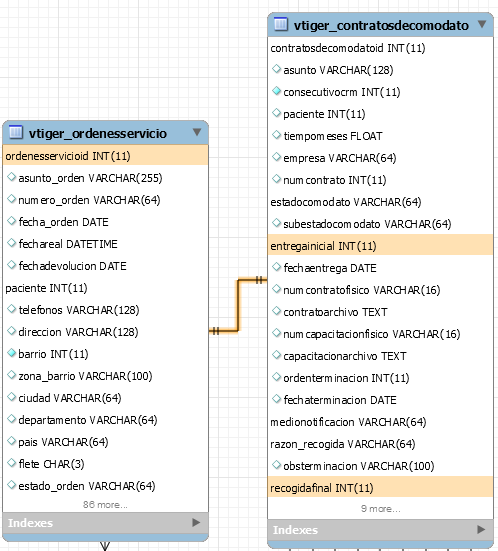Click filled diamond icon beside consecutivocrm
The height and width of the screenshot is (551, 498).
[x=277, y=91]
